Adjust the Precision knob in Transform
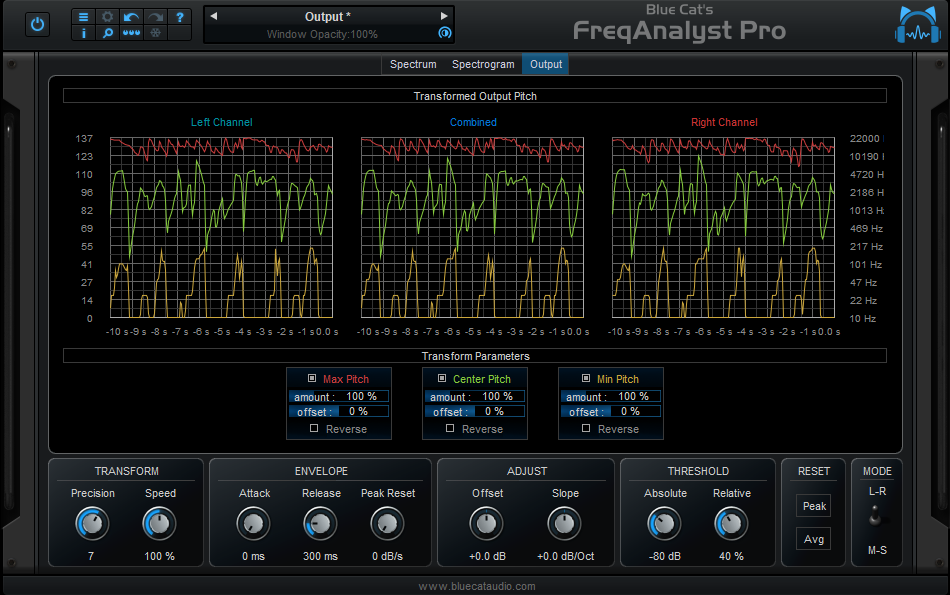Viewport: 950px width, 595px height. [92, 523]
